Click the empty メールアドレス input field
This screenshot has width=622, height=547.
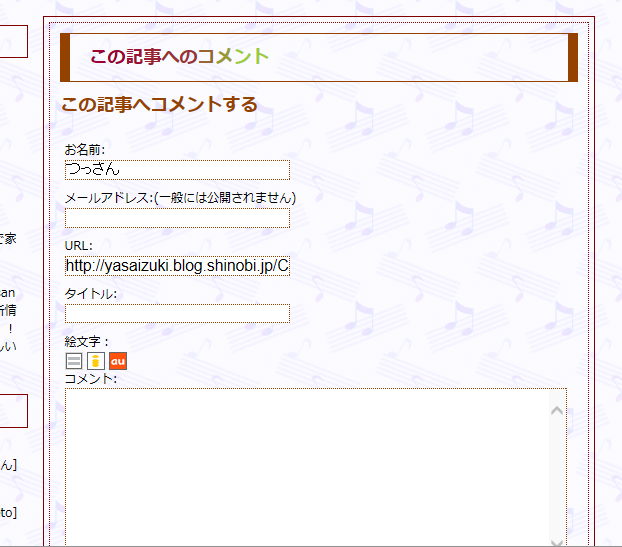[x=177, y=218]
